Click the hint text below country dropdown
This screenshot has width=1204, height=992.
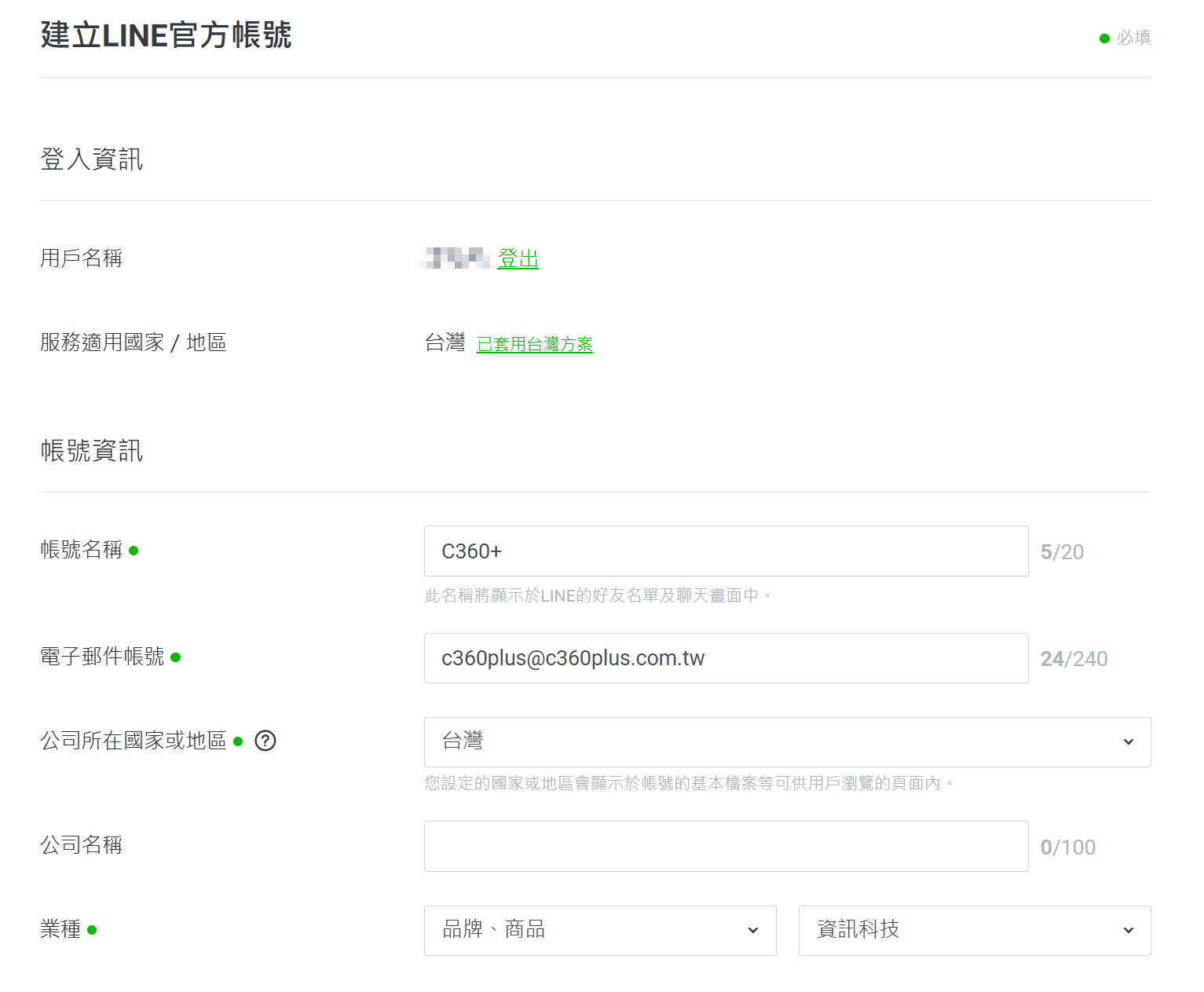[x=690, y=783]
